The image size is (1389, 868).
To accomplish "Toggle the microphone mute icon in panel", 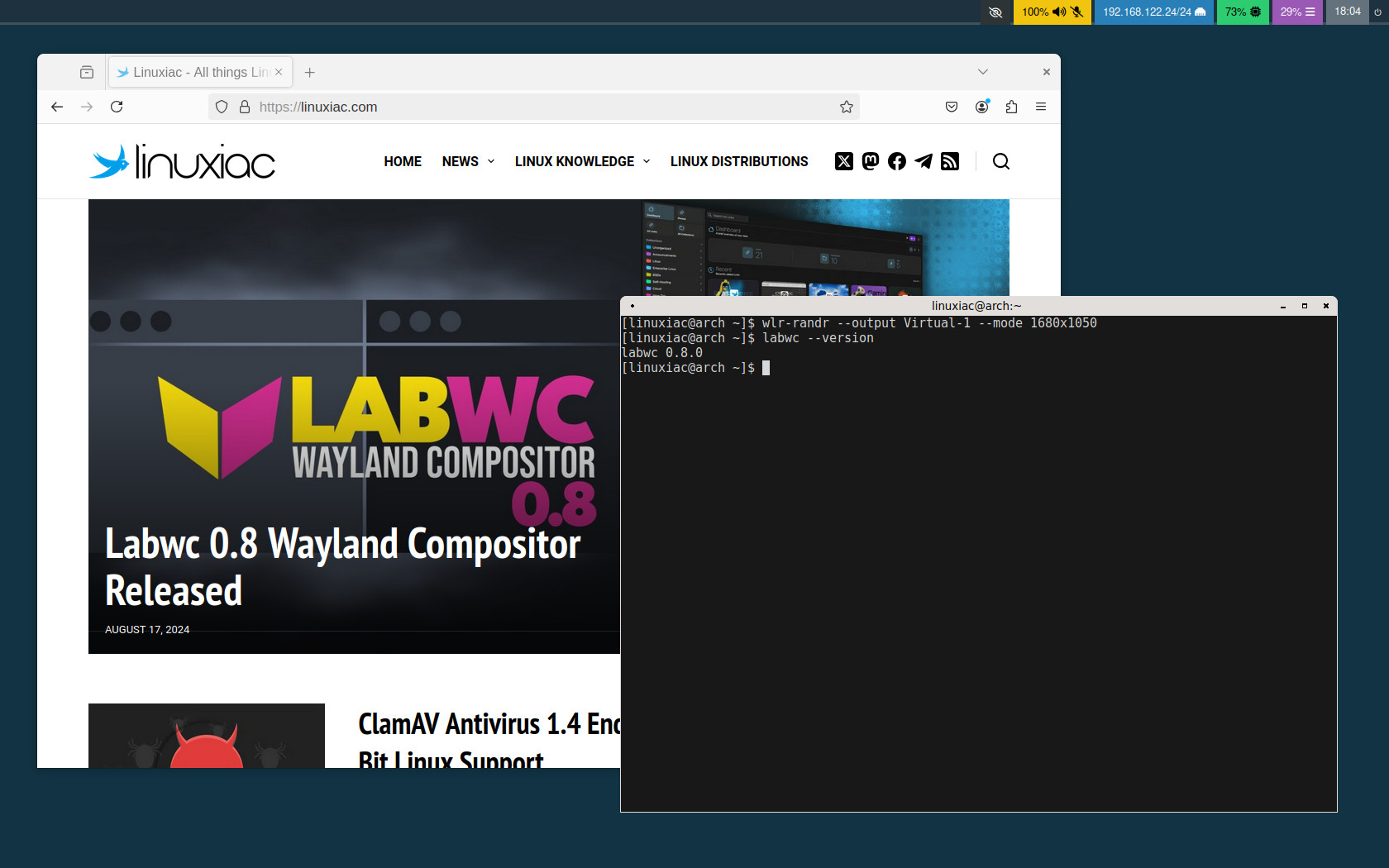I will (x=1076, y=12).
